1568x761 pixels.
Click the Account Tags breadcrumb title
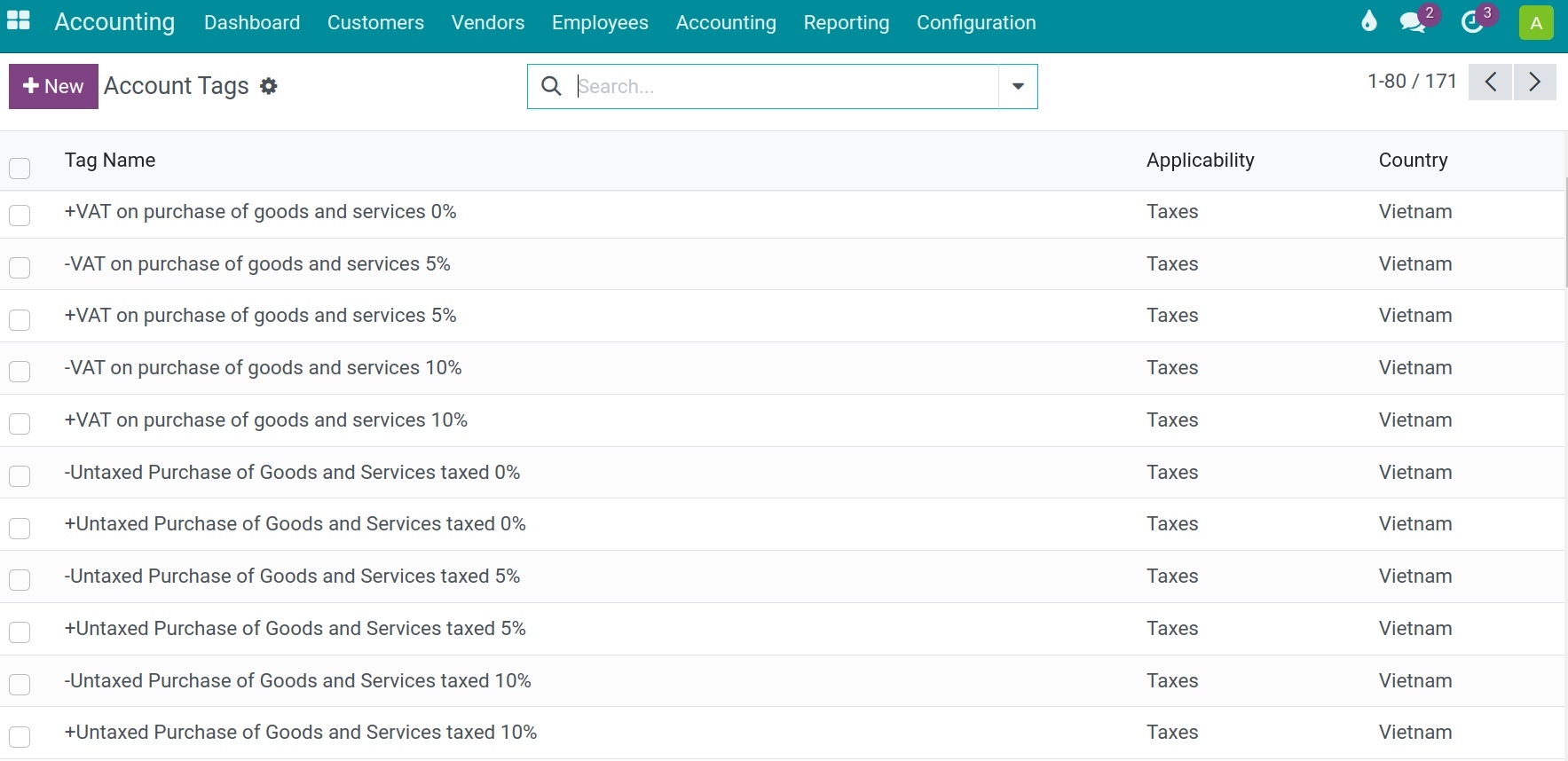pyautogui.click(x=177, y=86)
